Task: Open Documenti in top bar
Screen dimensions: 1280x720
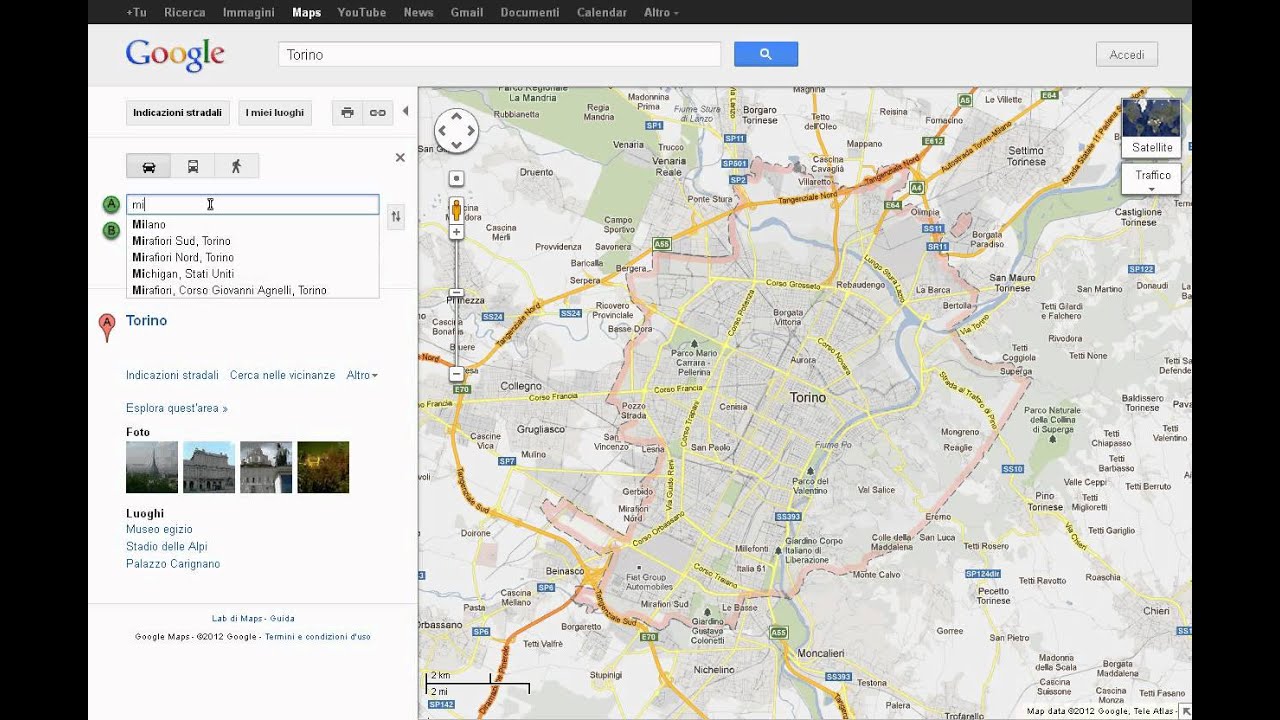Action: (x=530, y=12)
